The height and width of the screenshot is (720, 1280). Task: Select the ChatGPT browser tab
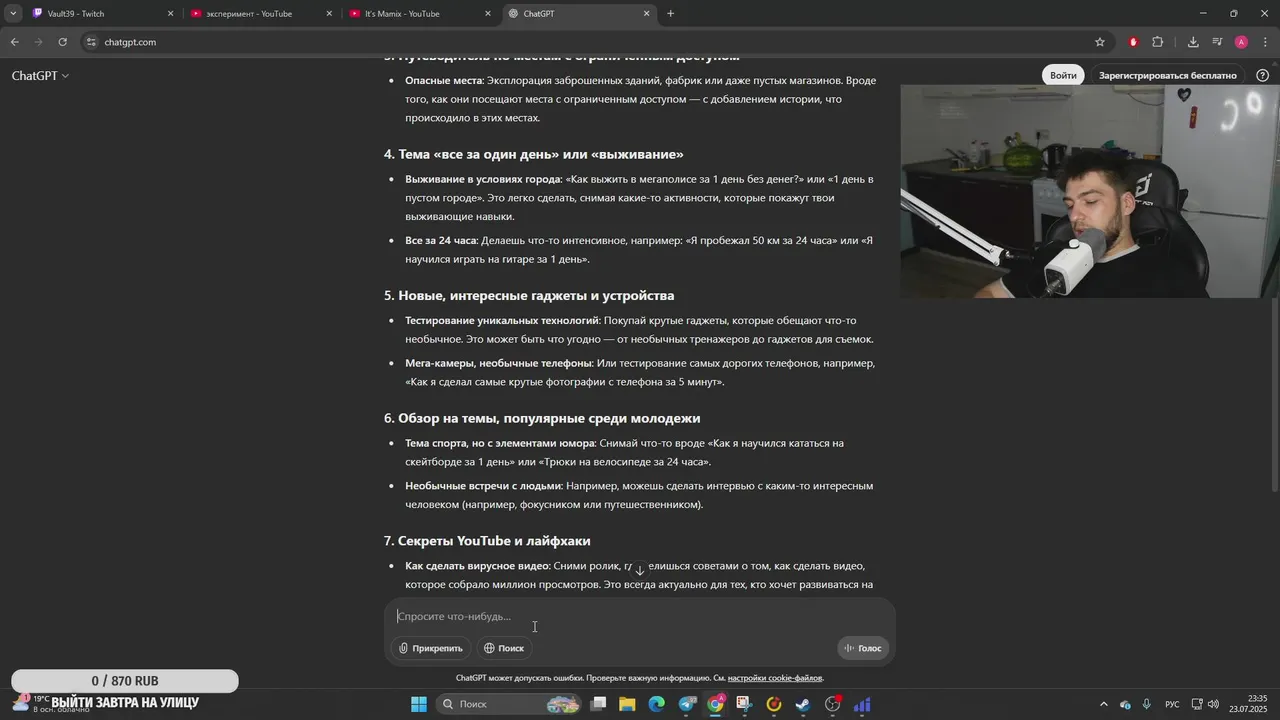click(x=579, y=14)
